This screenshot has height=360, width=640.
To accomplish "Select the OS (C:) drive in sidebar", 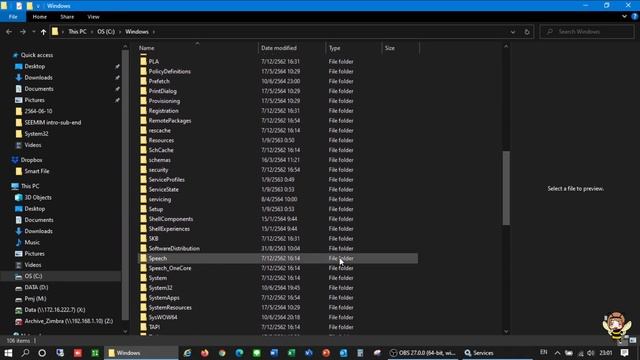I will (x=33, y=276).
